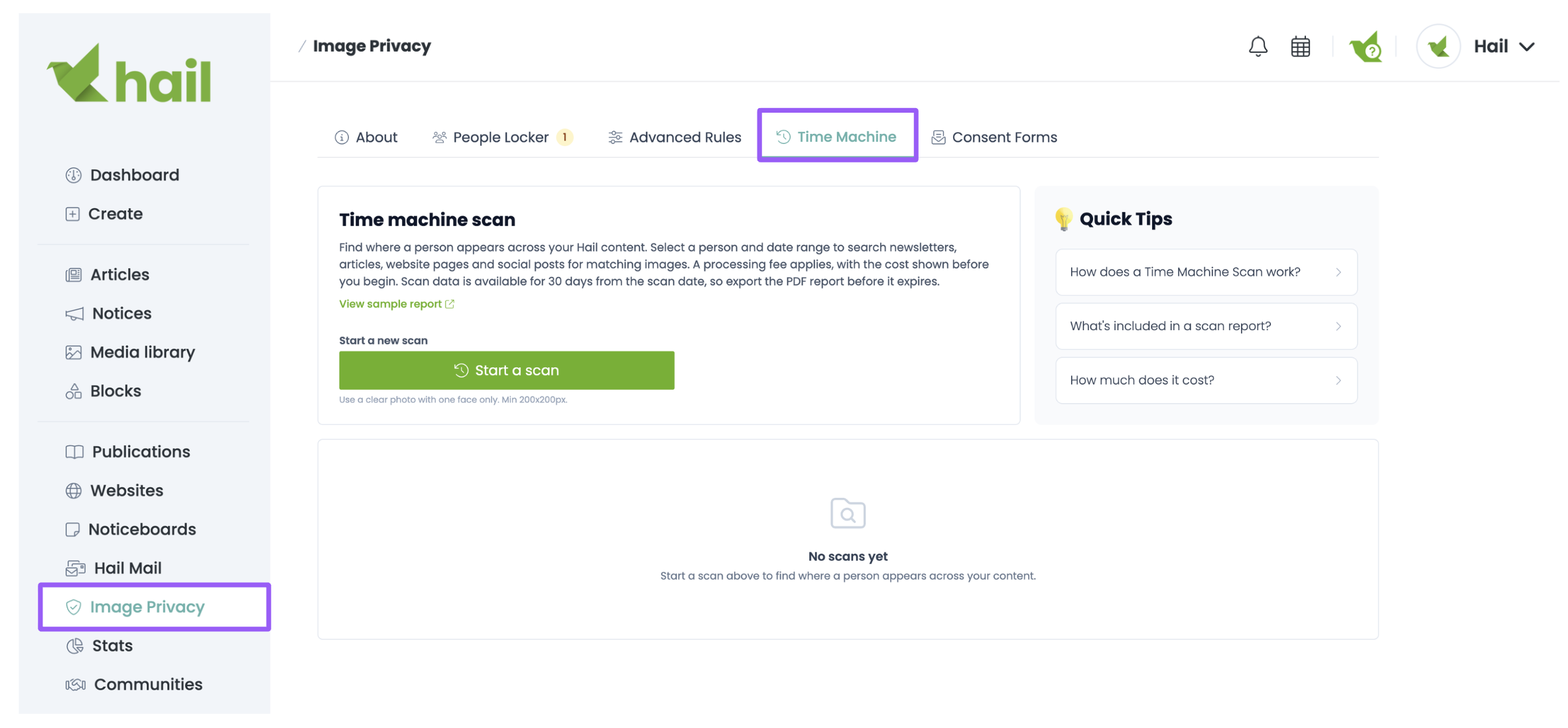This screenshot has width=1568, height=728.
Task: Select Media library in the sidebar
Action: pyautogui.click(x=130, y=352)
